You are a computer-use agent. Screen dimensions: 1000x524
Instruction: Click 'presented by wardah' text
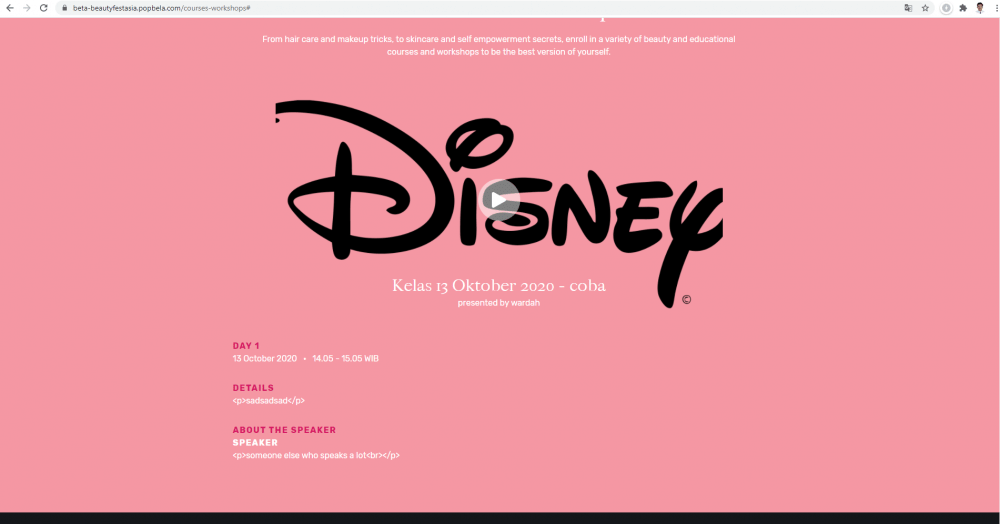tap(499, 303)
